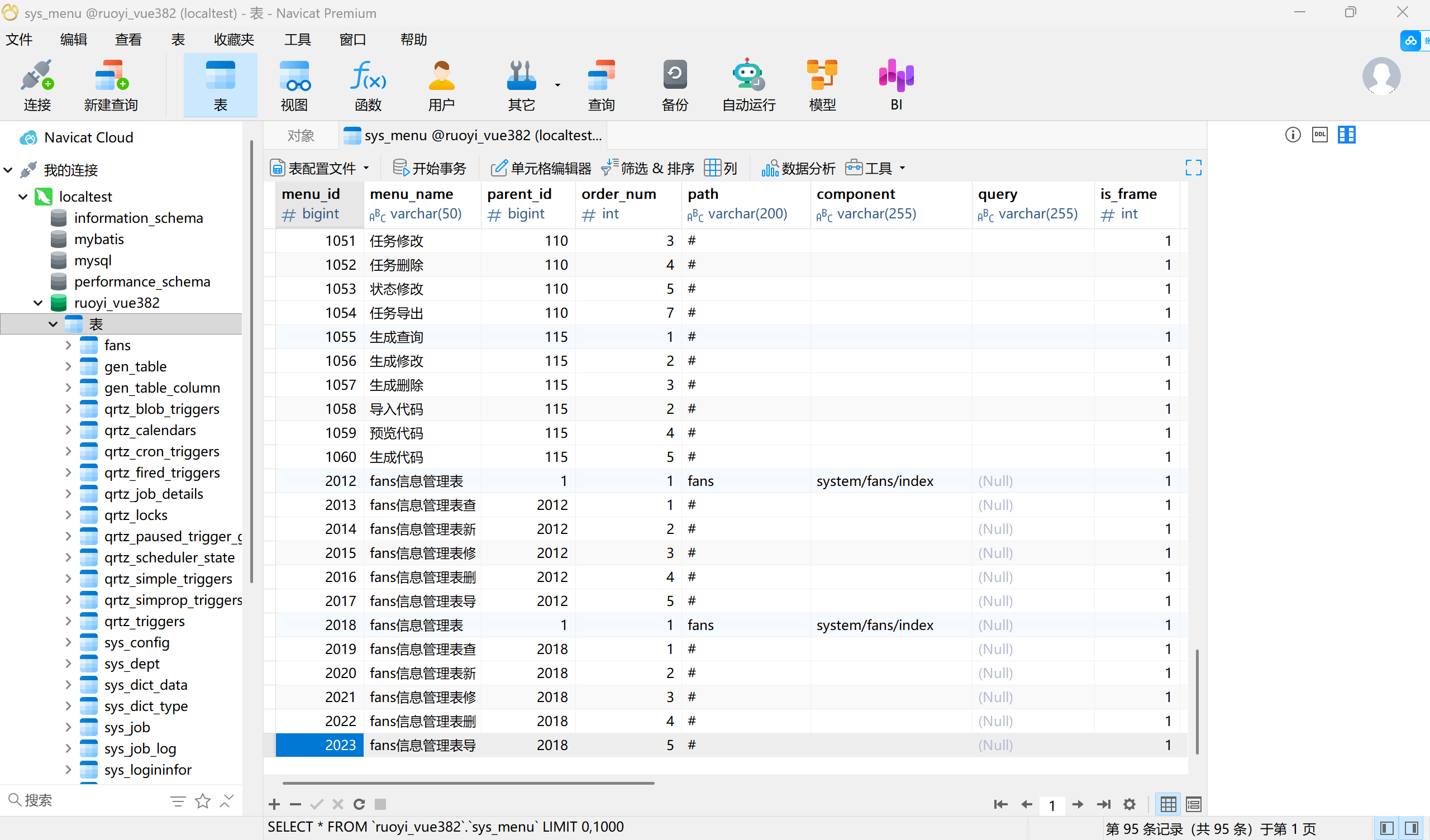
Task: Open the Automation (自动运行) tool
Action: 747,84
